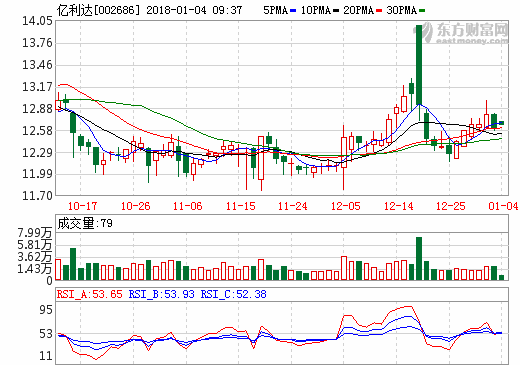Screen dimensions: 520x365
Task: Click the 11-06 date label
Action: click(x=187, y=206)
